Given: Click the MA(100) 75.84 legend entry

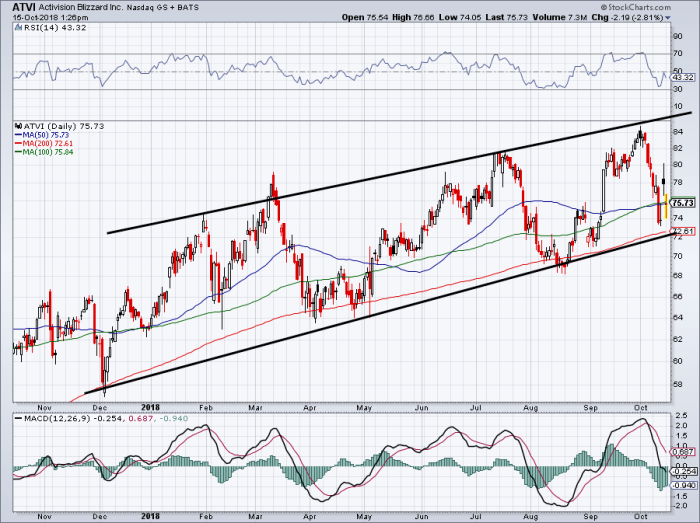Looking at the screenshot, I should (44, 152).
